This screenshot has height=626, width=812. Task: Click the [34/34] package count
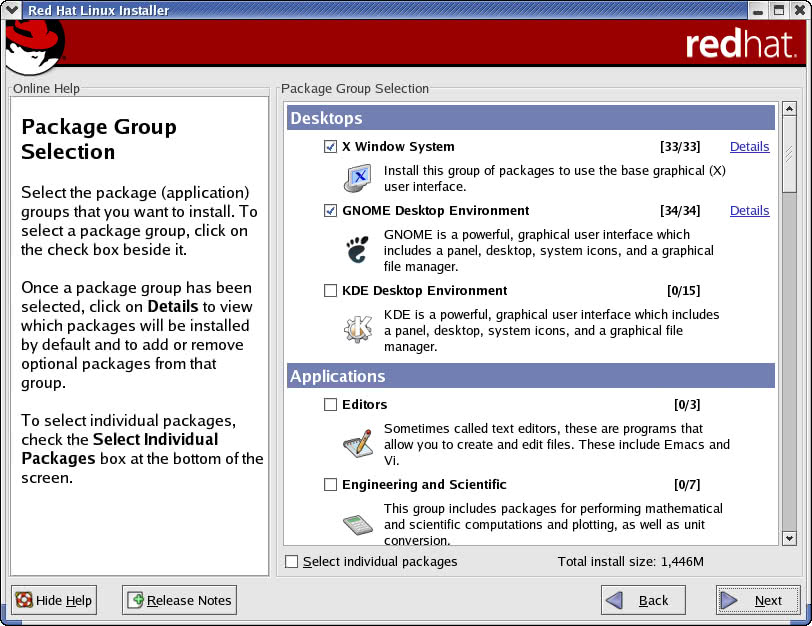coord(680,211)
